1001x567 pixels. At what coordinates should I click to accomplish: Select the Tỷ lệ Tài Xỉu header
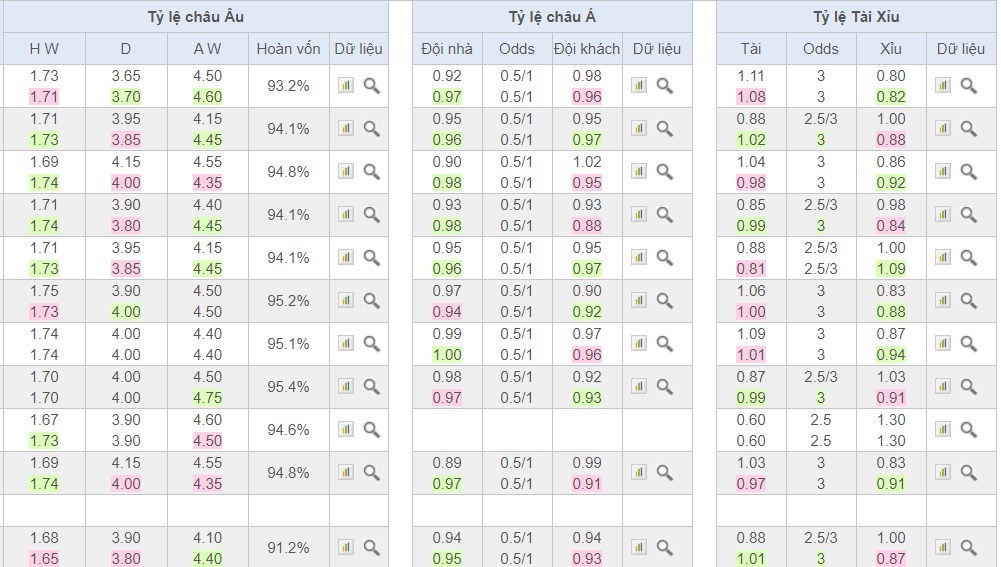[x=856, y=16]
